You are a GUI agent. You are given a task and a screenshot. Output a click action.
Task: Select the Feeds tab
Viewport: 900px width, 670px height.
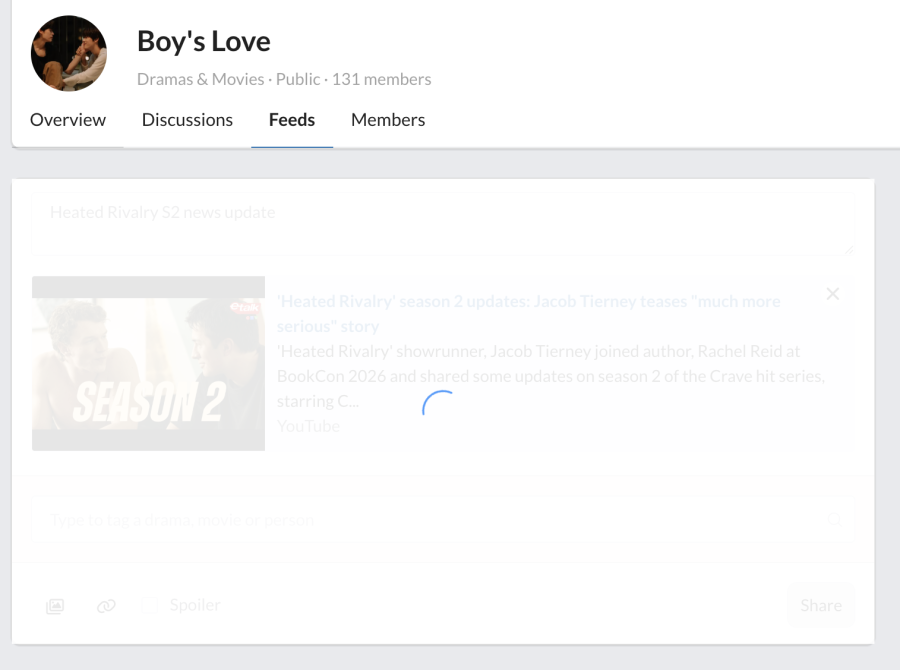click(x=292, y=120)
